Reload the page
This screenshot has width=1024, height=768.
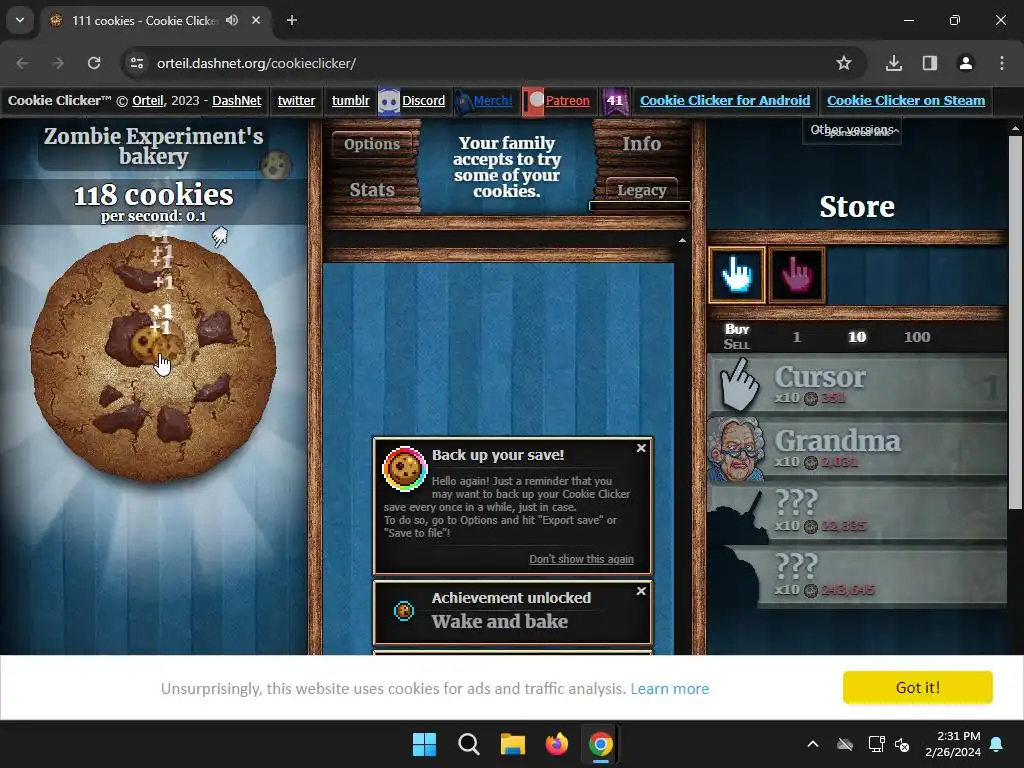click(x=94, y=63)
